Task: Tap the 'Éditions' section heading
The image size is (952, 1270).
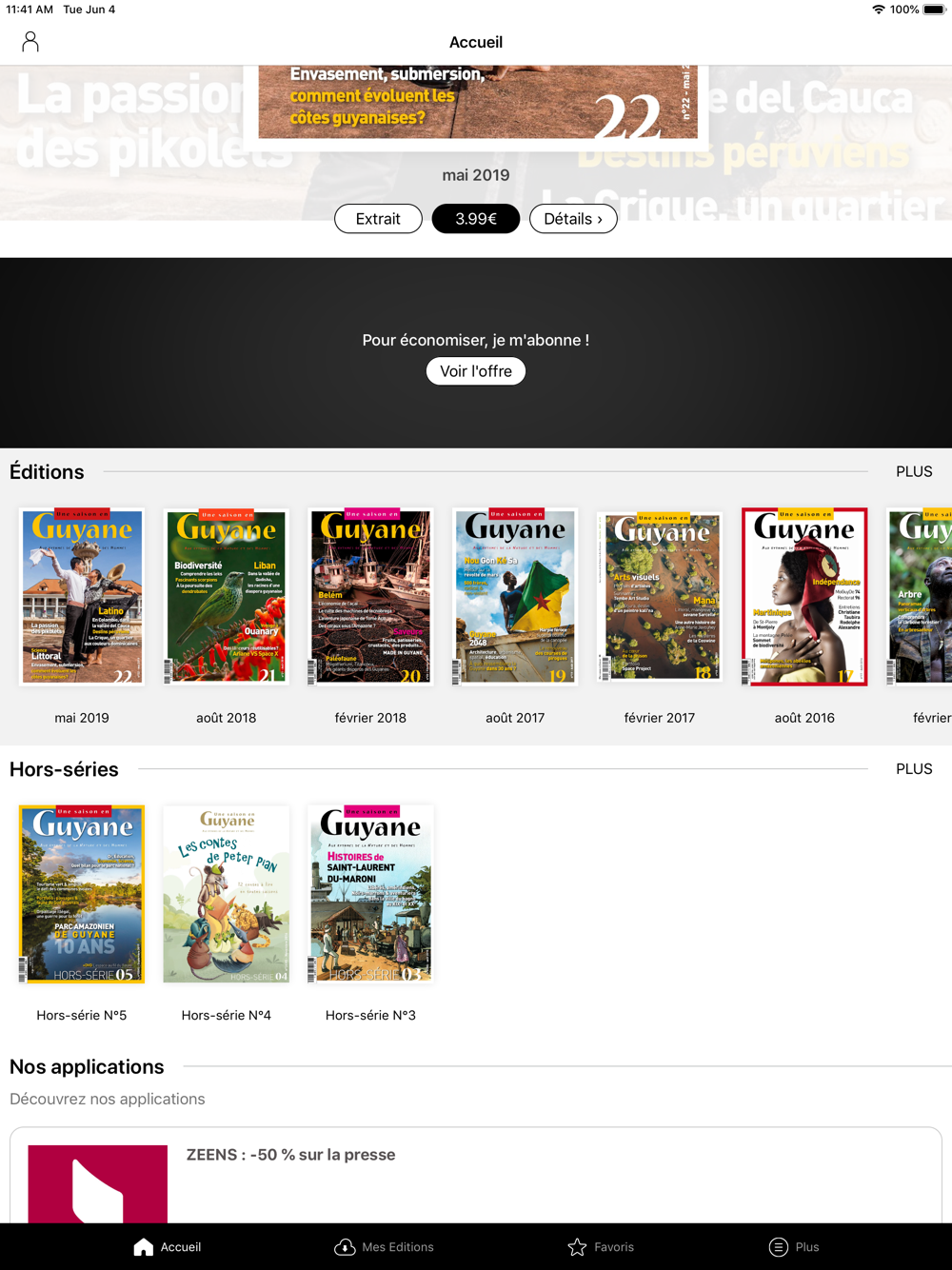Action: pos(47,472)
